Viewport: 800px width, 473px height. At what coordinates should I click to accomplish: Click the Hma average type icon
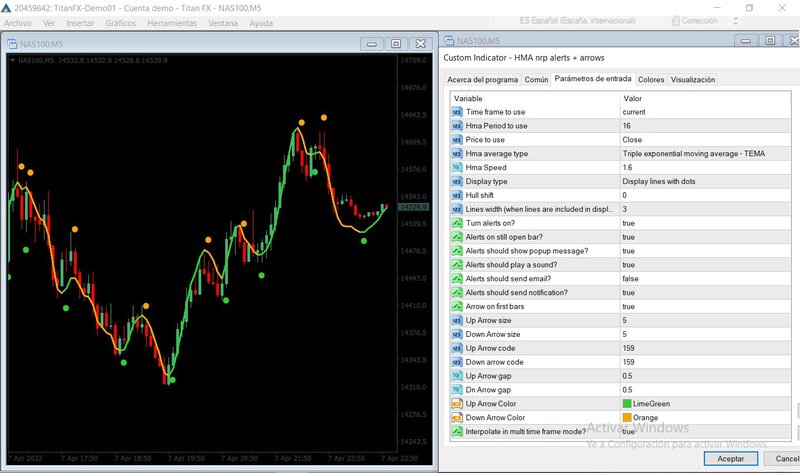tap(457, 154)
